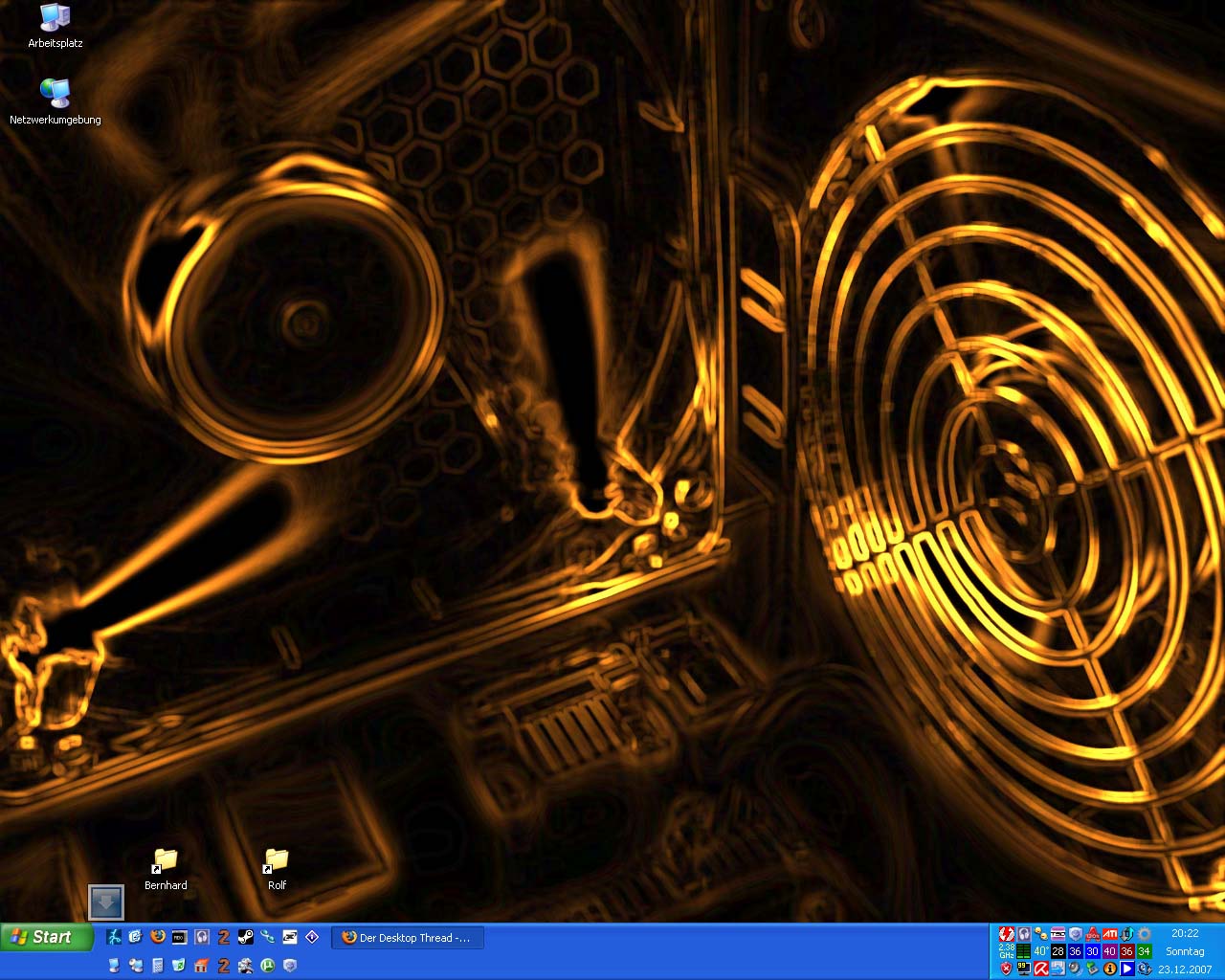
Task: Open the red security shield alert tray icon
Action: point(1006,969)
